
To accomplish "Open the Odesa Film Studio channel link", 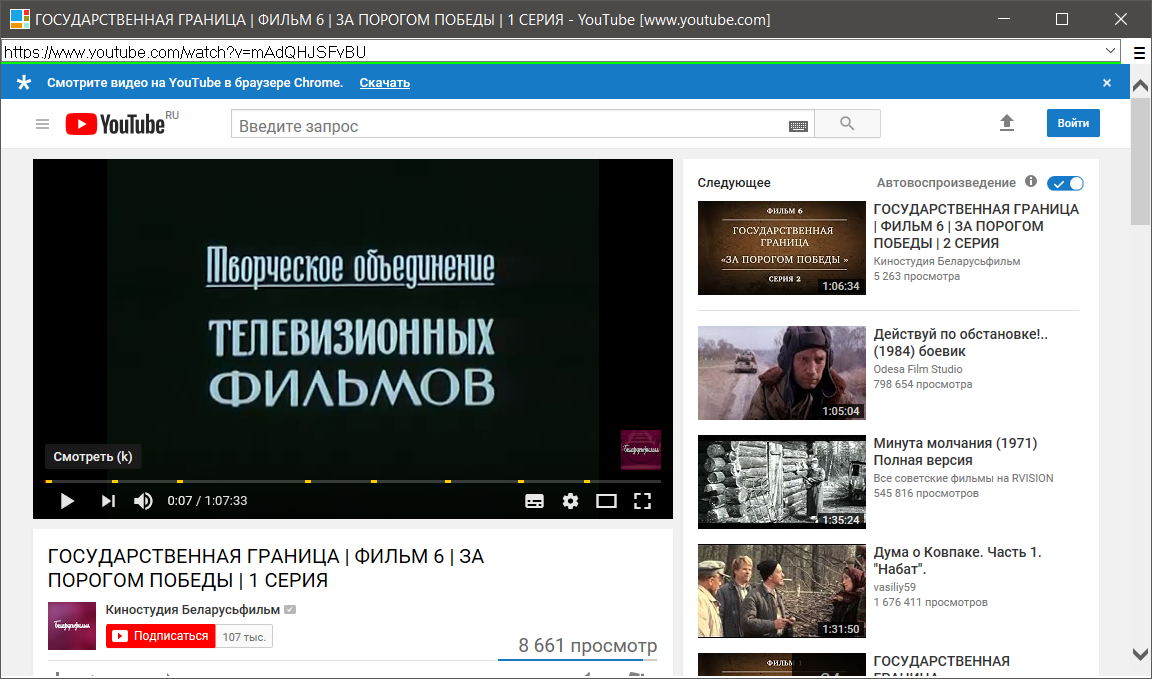I will (x=918, y=369).
